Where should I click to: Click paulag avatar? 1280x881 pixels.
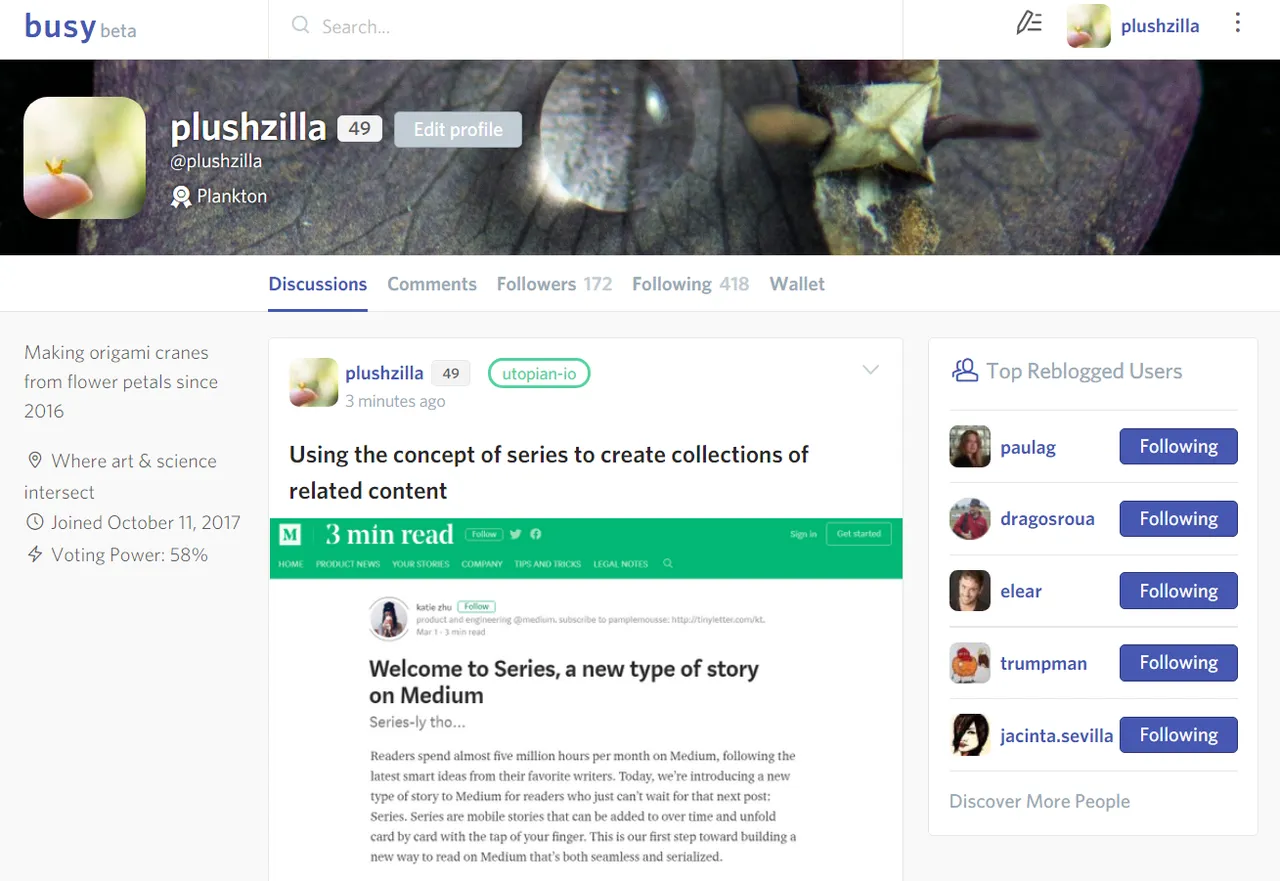coord(970,447)
